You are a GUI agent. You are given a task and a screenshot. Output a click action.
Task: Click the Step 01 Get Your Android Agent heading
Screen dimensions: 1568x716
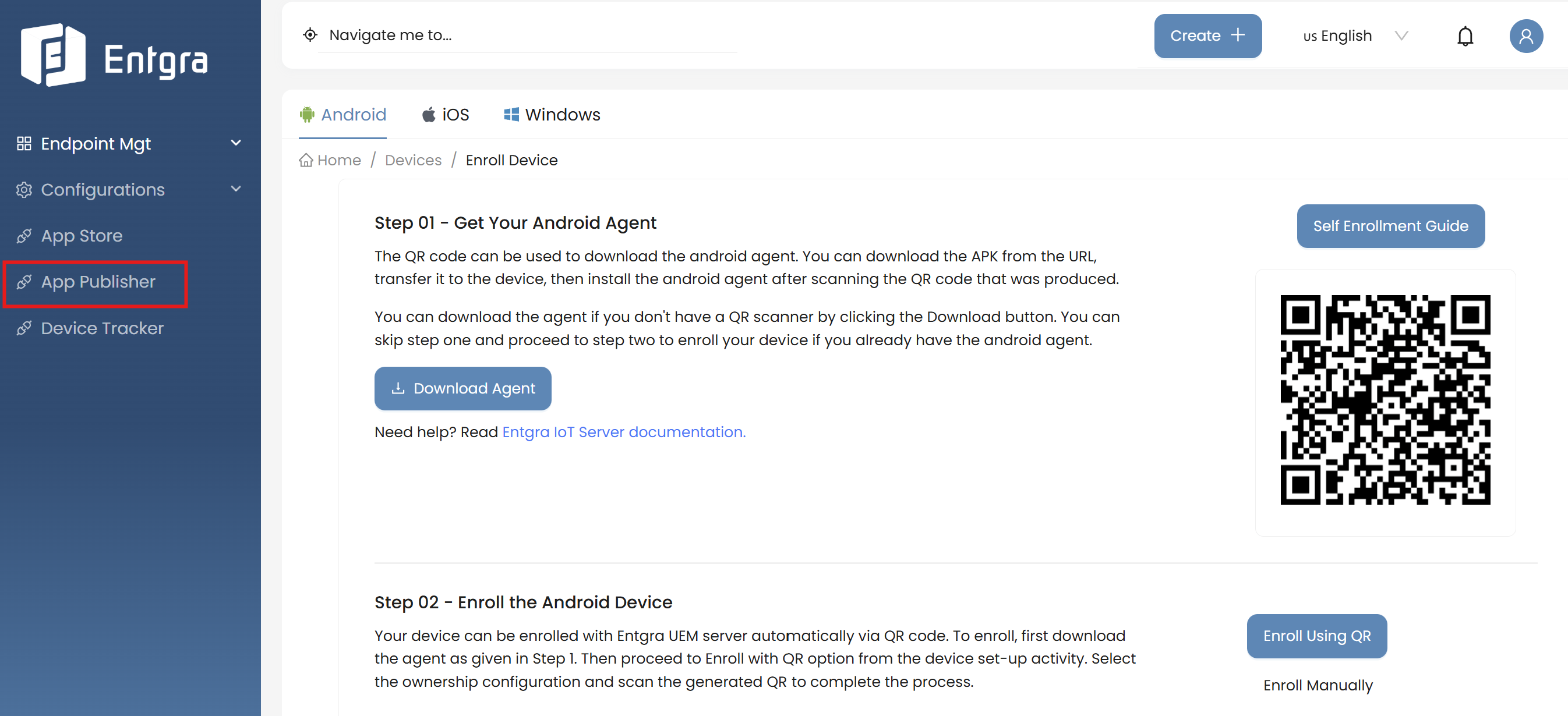click(x=515, y=222)
